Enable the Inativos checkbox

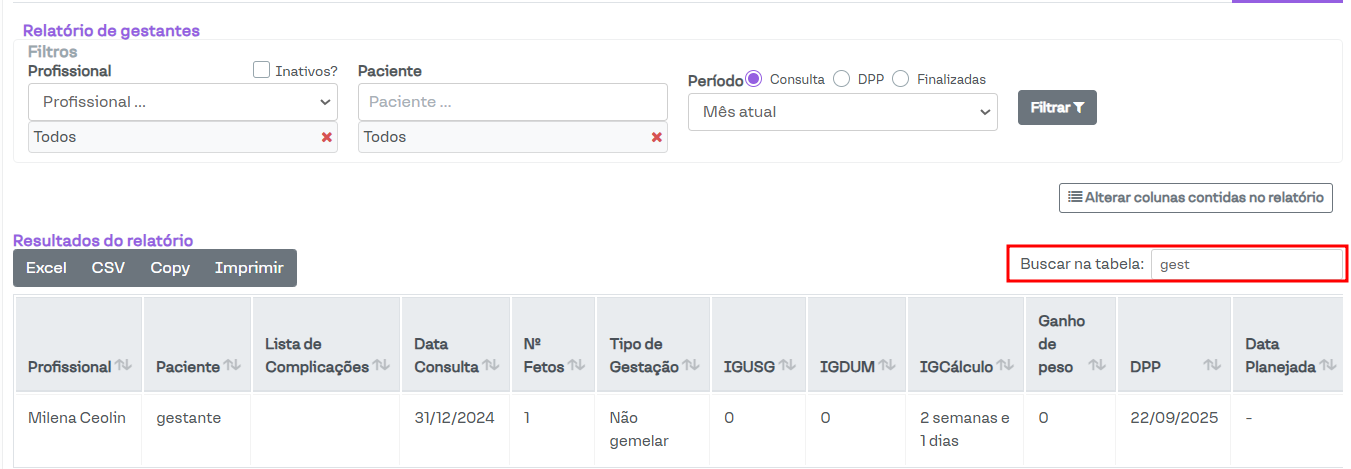262,70
